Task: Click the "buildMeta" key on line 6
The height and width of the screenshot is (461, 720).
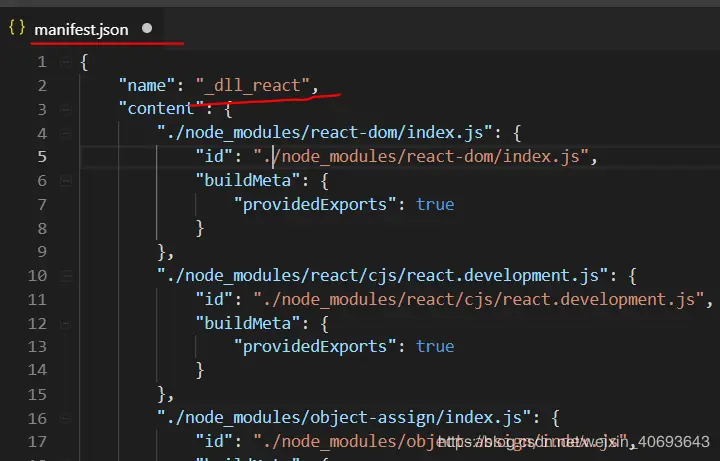Action: (248, 180)
